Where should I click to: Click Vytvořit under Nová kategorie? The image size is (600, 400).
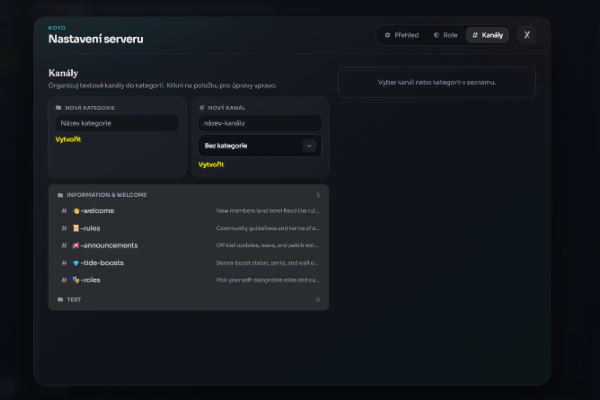[x=68, y=139]
